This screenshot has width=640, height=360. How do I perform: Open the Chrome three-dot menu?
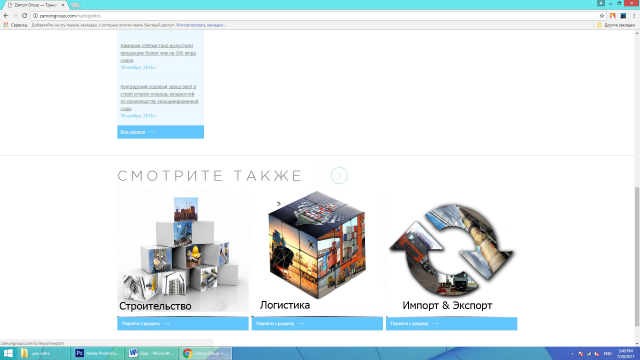(634, 16)
